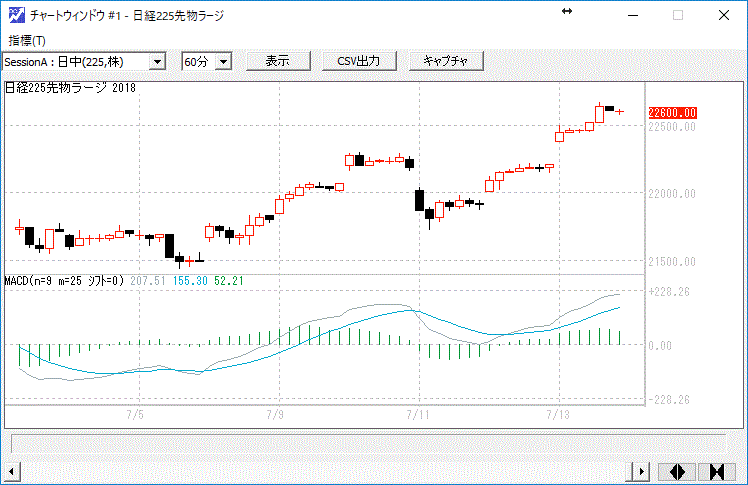Click the 7/5 date label
The width and height of the screenshot is (748, 485).
click(x=135, y=414)
